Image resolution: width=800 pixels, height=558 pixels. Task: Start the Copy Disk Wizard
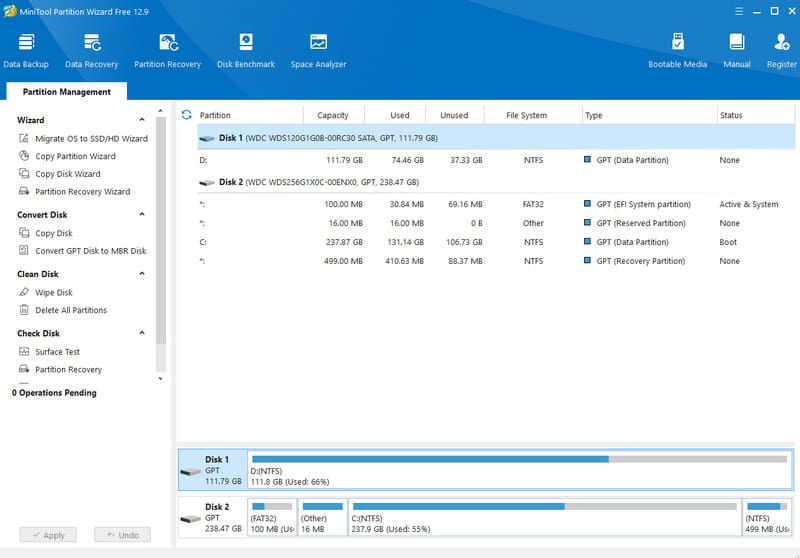pyautogui.click(x=60, y=174)
